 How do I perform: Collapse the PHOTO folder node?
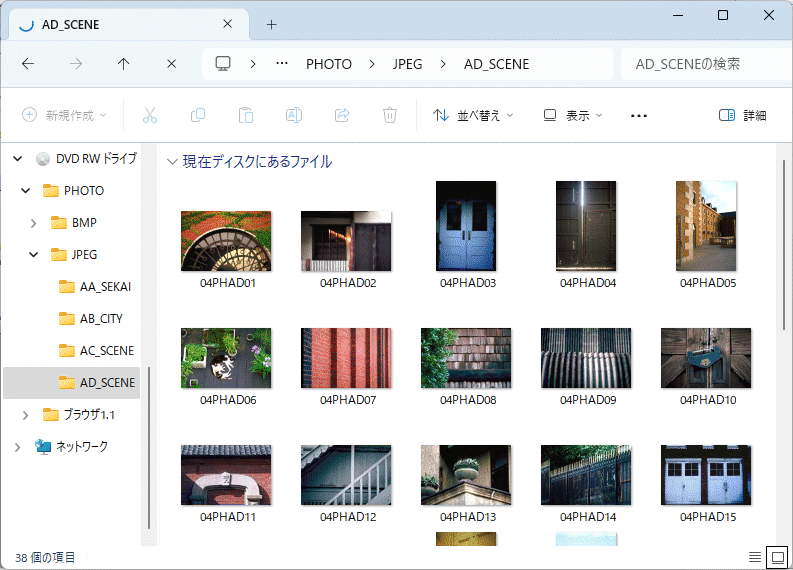pos(26,191)
